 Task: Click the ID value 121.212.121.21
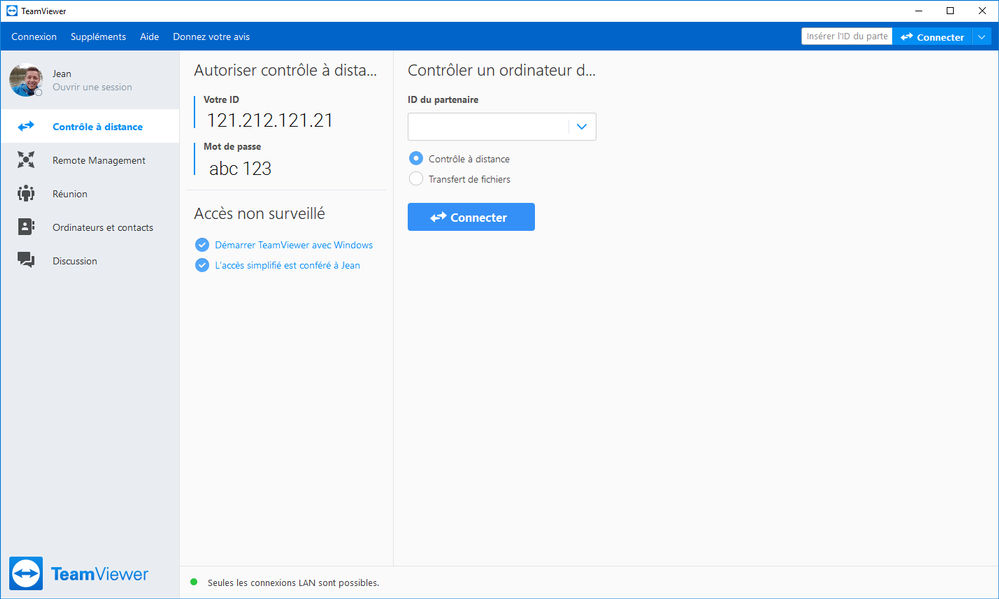pos(270,120)
